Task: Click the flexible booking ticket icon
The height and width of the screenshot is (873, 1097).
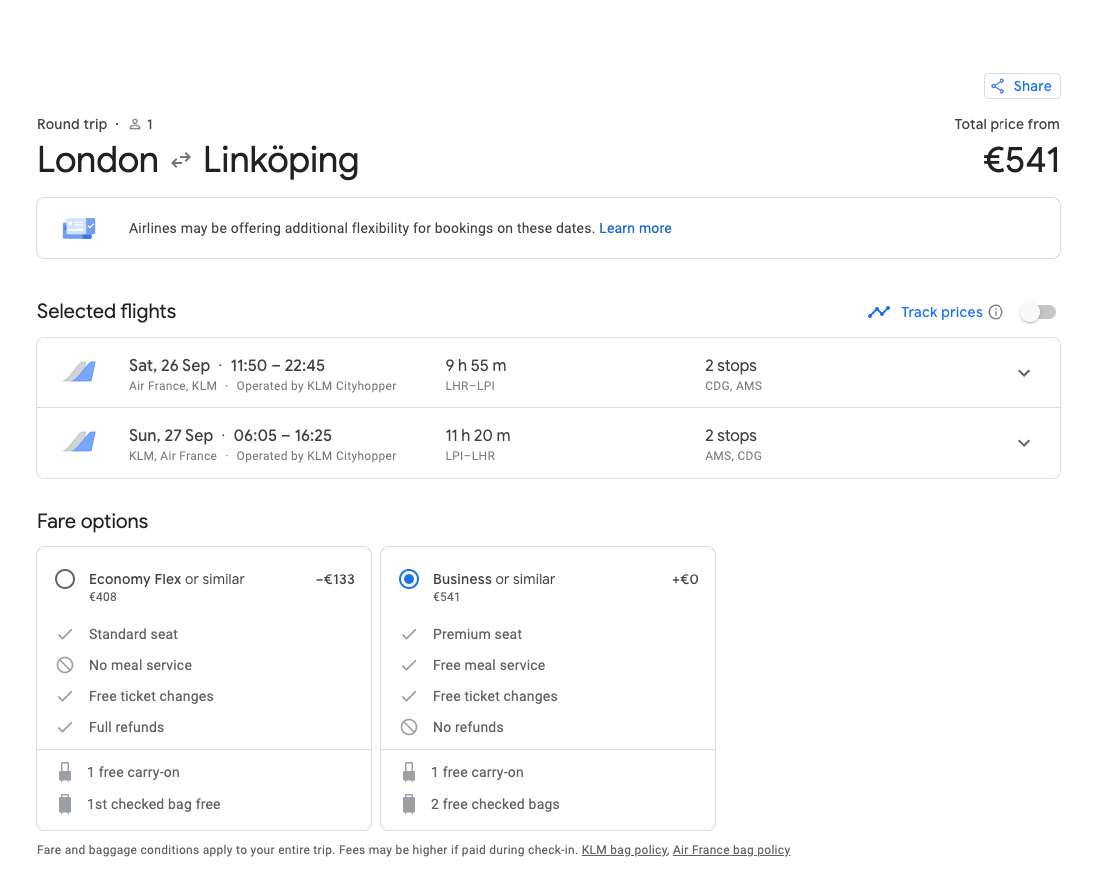Action: (79, 228)
